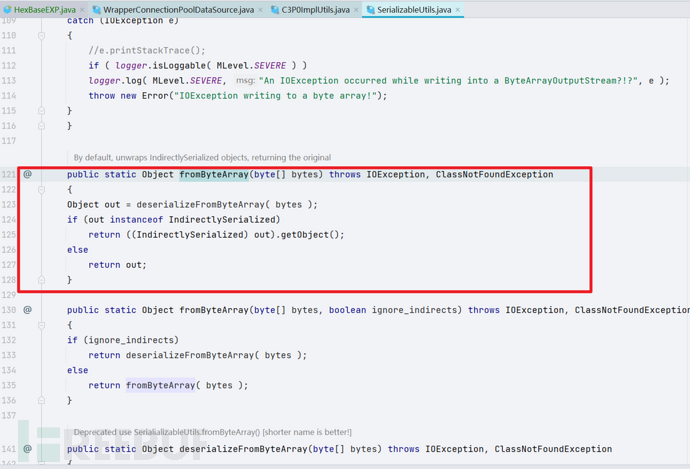Viewport: 690px width, 469px height.
Task: Fold the method body at line 131
Action: 41,325
